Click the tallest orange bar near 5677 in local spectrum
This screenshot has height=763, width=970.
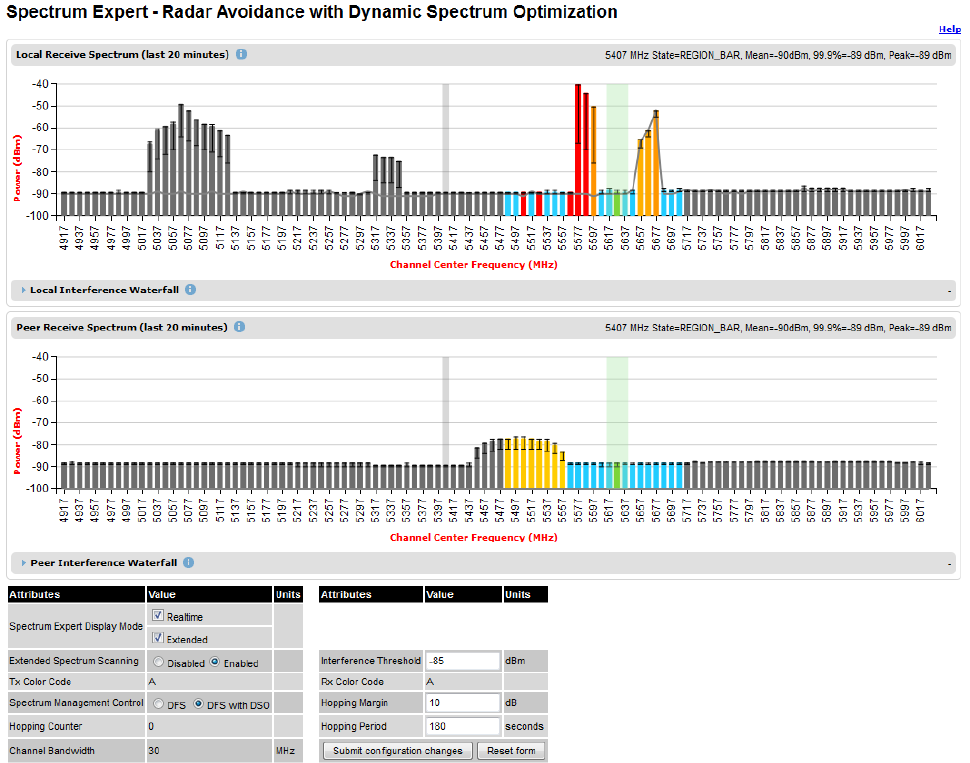click(656, 163)
